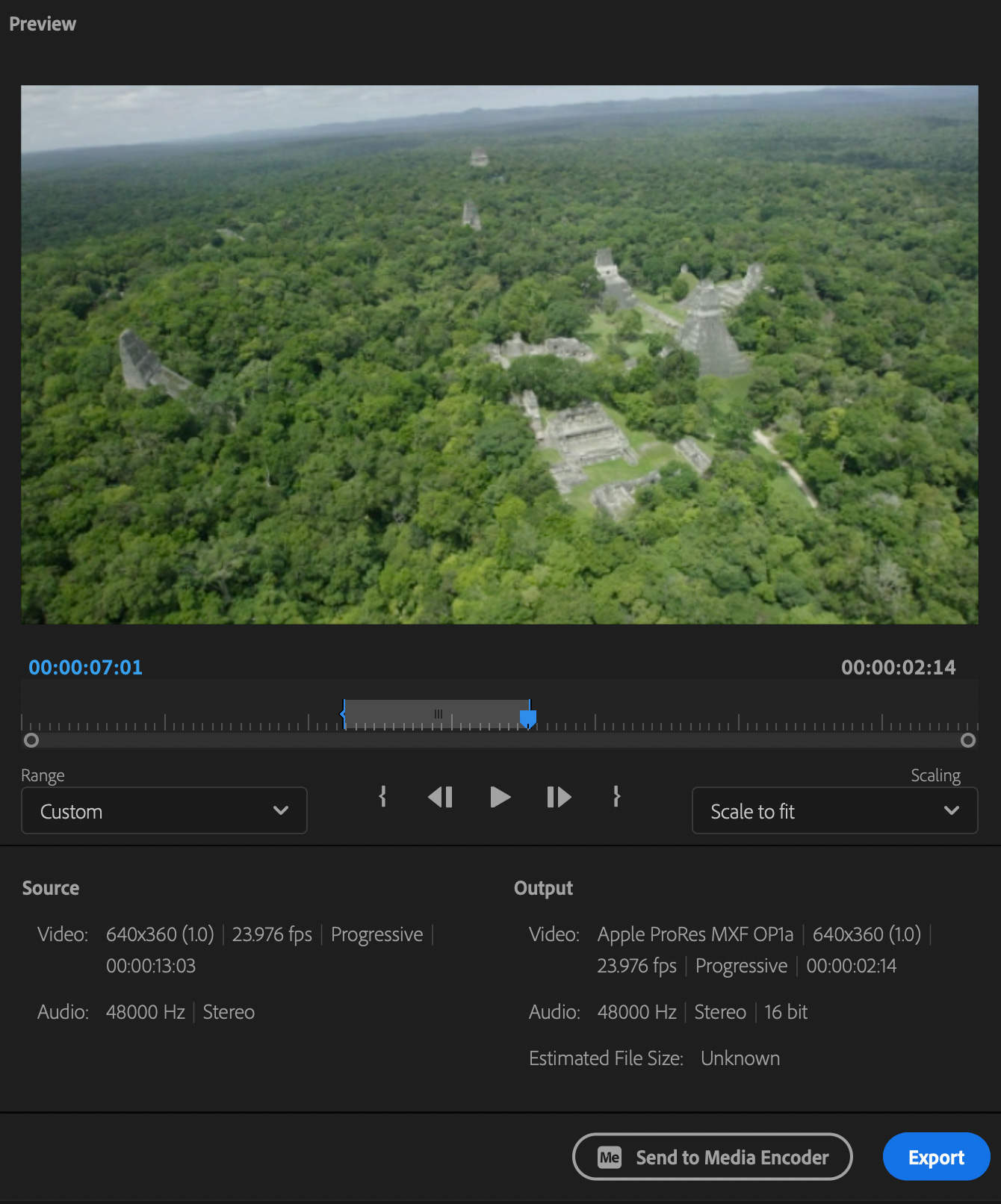The width and height of the screenshot is (1001, 1204).
Task: Click the in-point handle of the range bar
Action: click(x=343, y=714)
